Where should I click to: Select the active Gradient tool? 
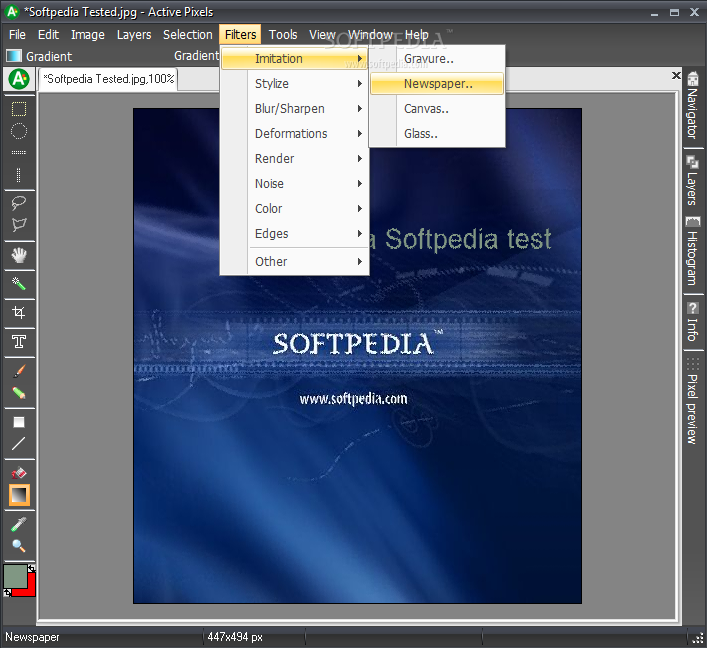19,495
